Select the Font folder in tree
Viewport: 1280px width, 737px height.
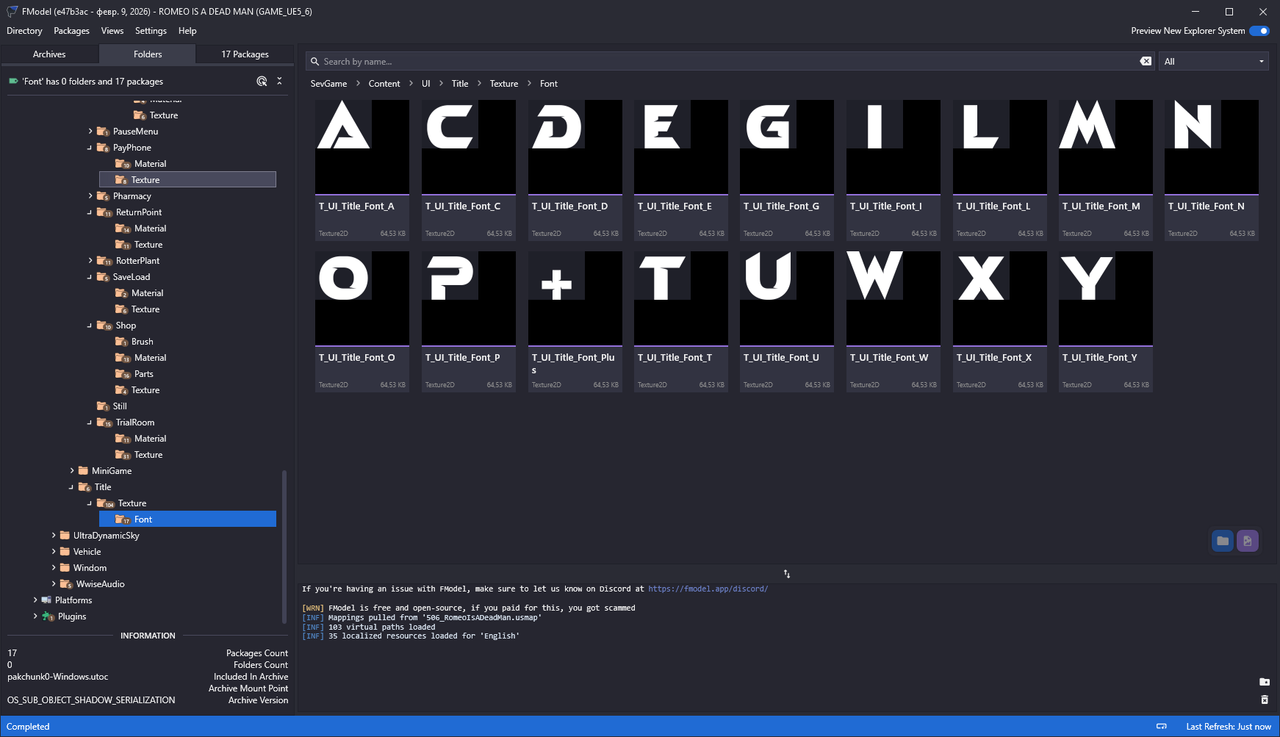(188, 519)
